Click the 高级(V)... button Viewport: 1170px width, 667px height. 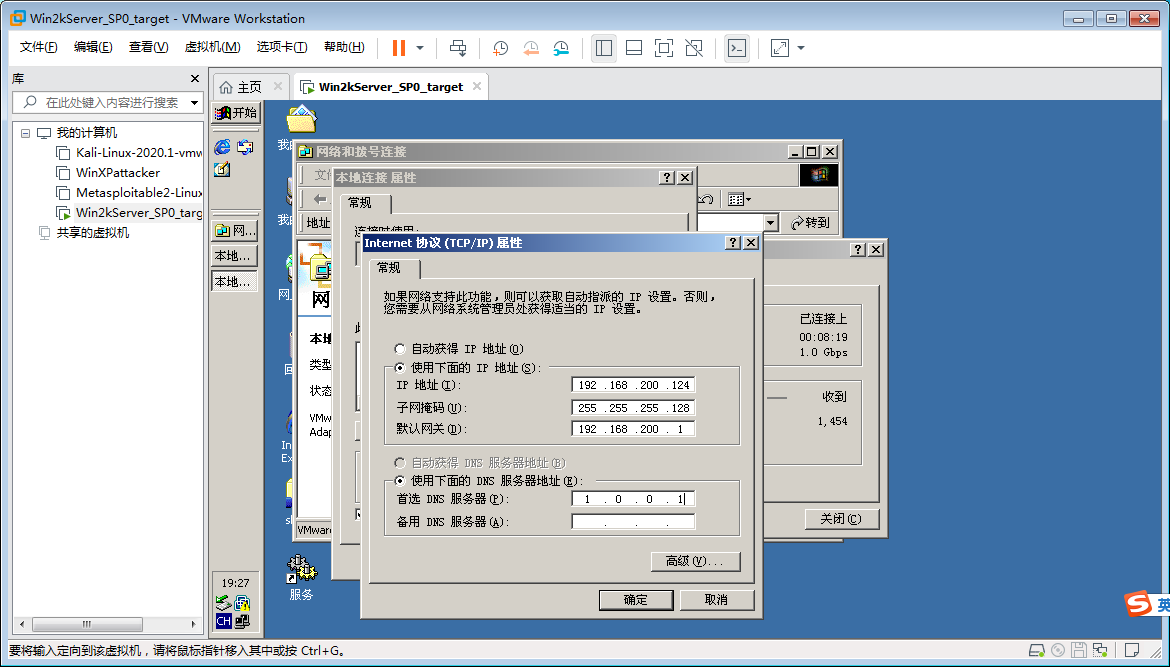coord(695,561)
